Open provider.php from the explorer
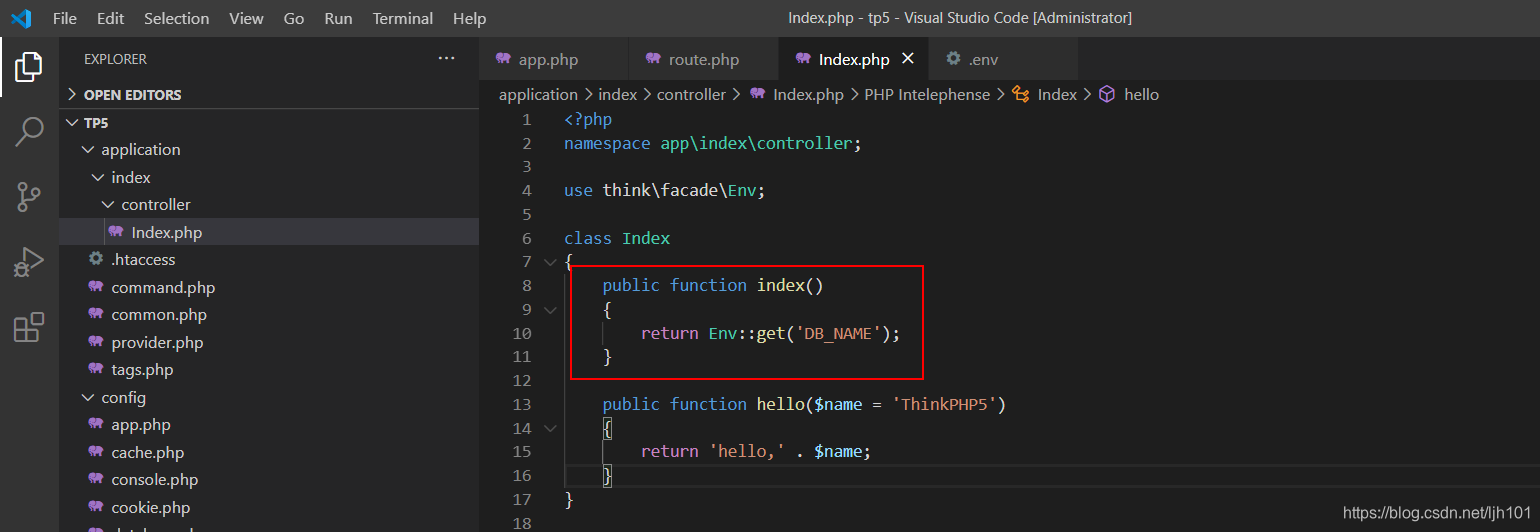Viewport: 1540px width, 532px height. pyautogui.click(x=269, y=342)
